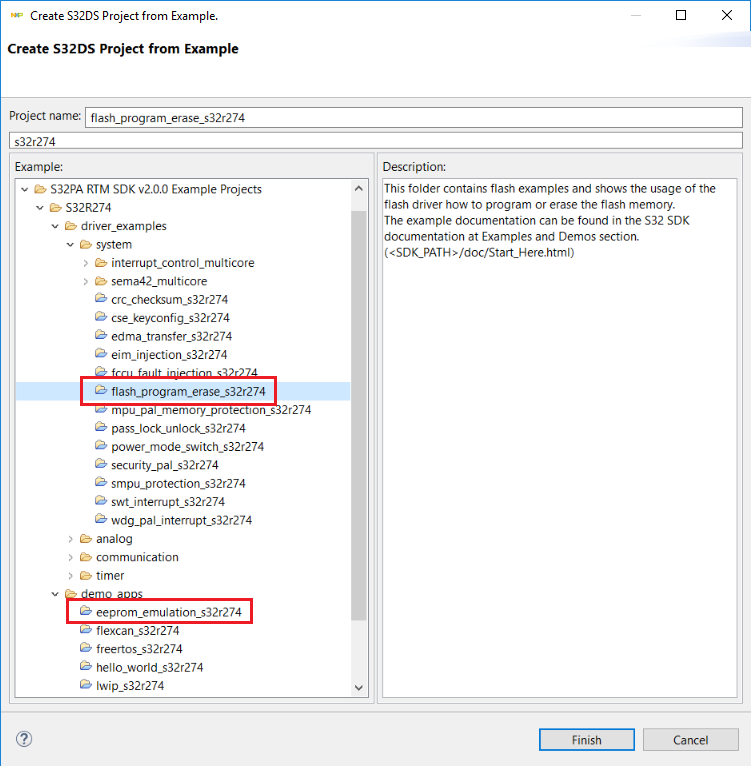This screenshot has width=751, height=766.
Task: Click the hello_world_s32r274 project icon
Action: point(86,666)
